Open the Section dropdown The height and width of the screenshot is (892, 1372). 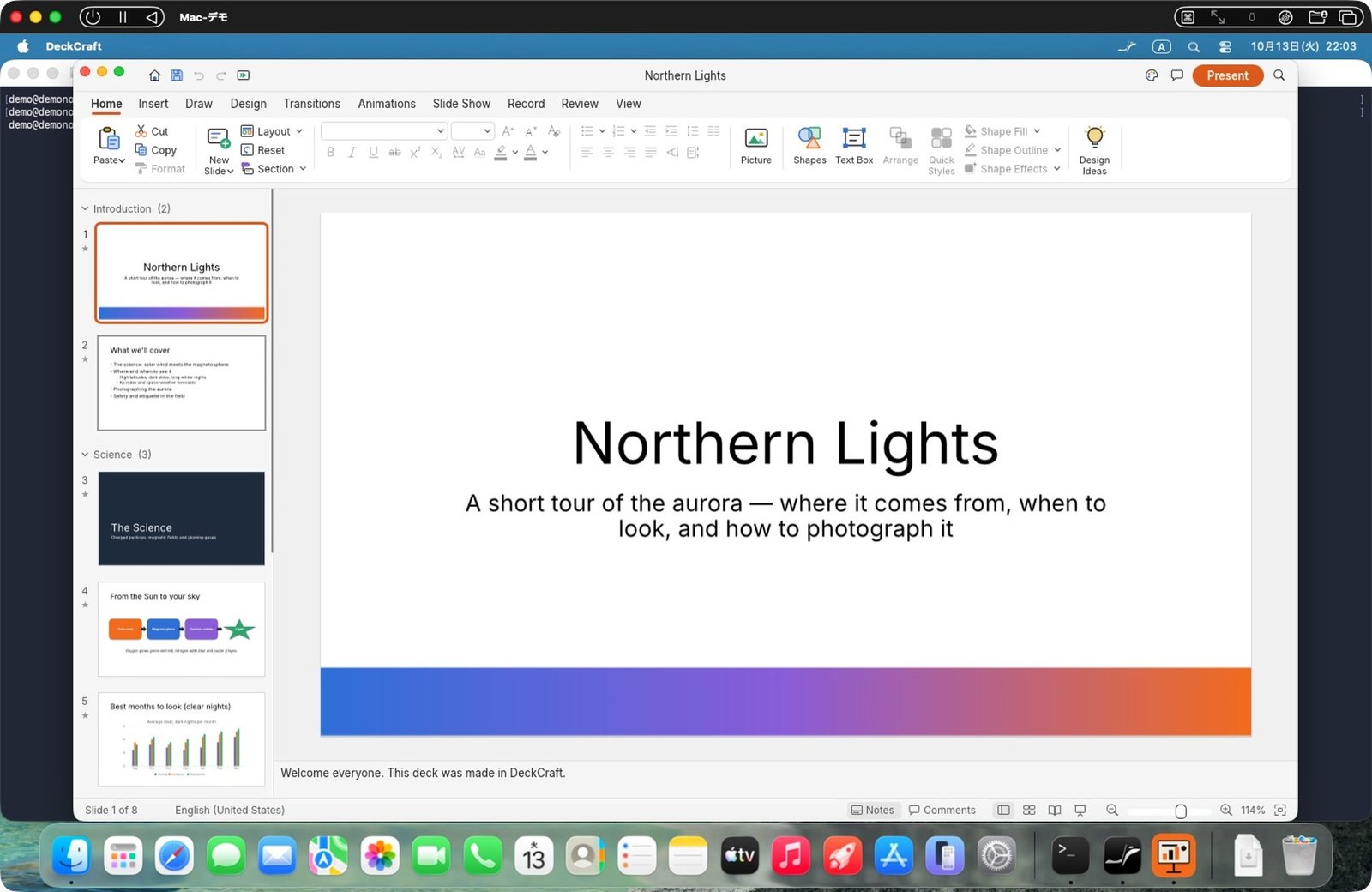pos(274,169)
